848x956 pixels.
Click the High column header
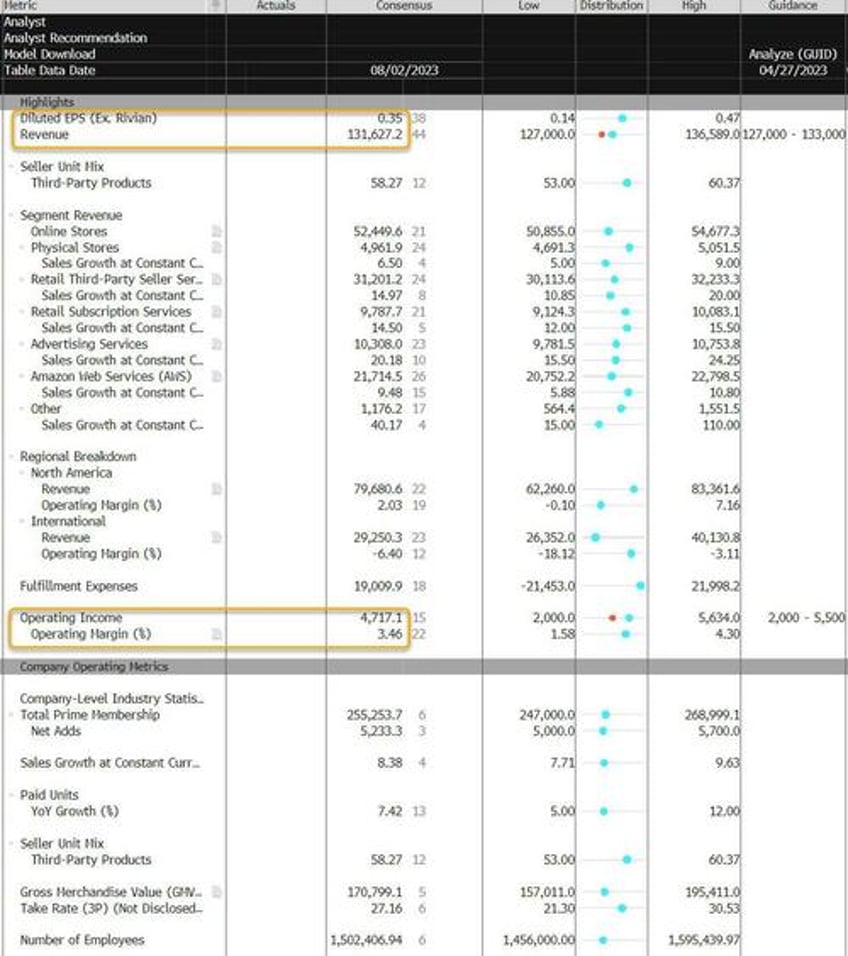click(x=694, y=5)
